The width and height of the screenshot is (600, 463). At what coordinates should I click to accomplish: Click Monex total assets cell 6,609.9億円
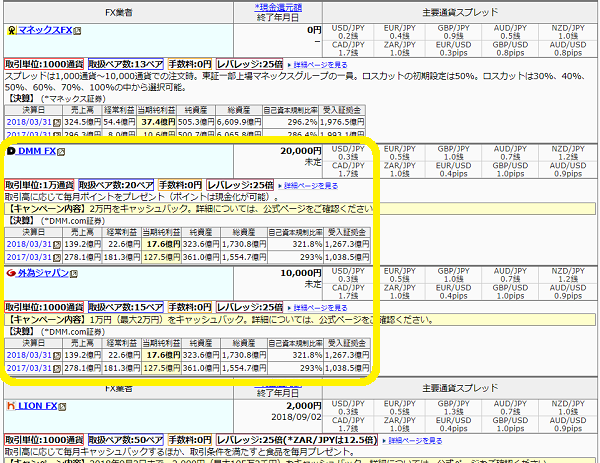point(239,122)
